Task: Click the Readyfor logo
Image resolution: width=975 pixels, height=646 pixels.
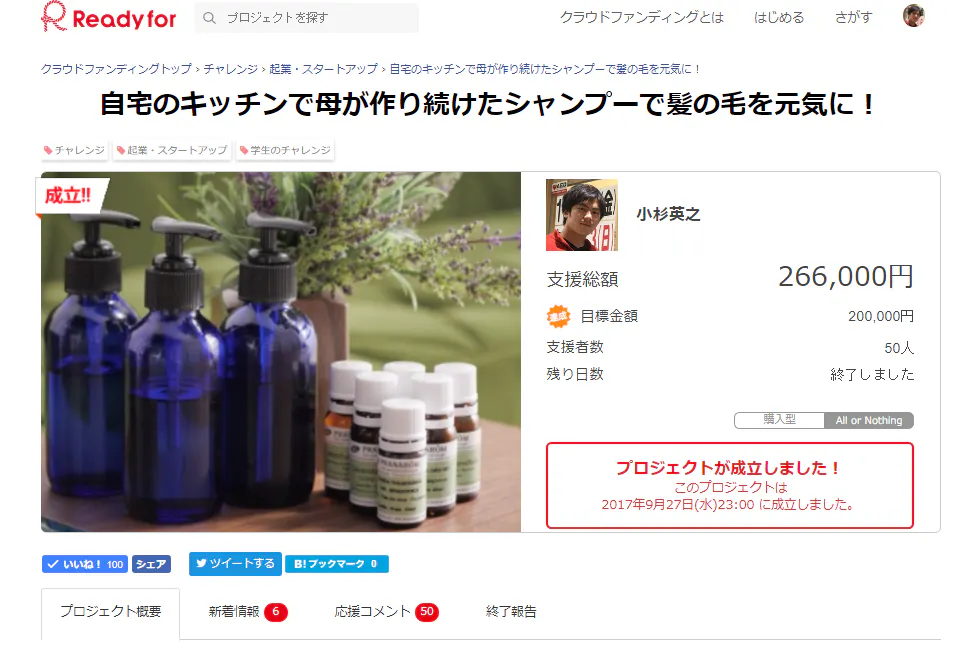Action: click(109, 17)
